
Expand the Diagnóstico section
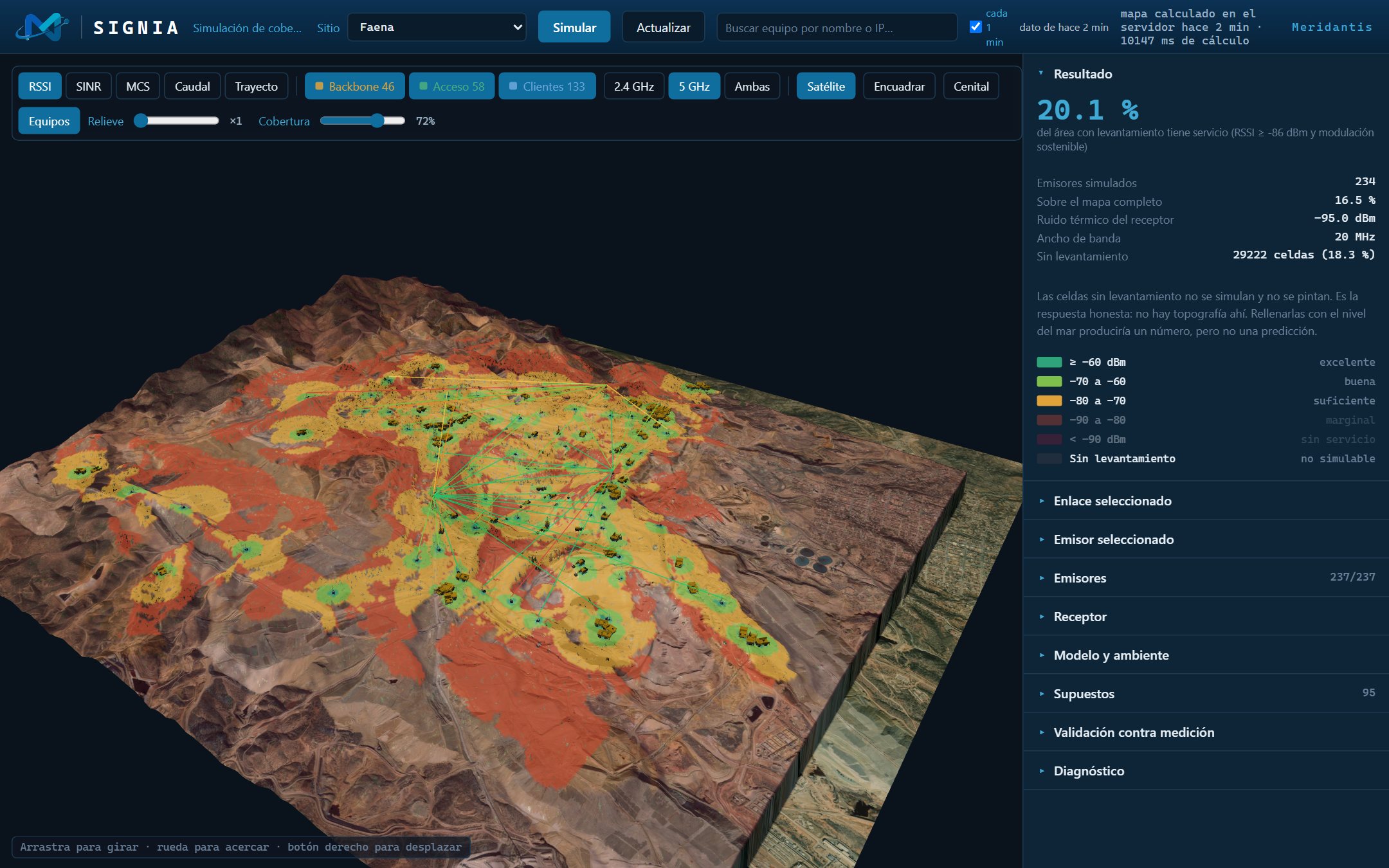(1206, 771)
